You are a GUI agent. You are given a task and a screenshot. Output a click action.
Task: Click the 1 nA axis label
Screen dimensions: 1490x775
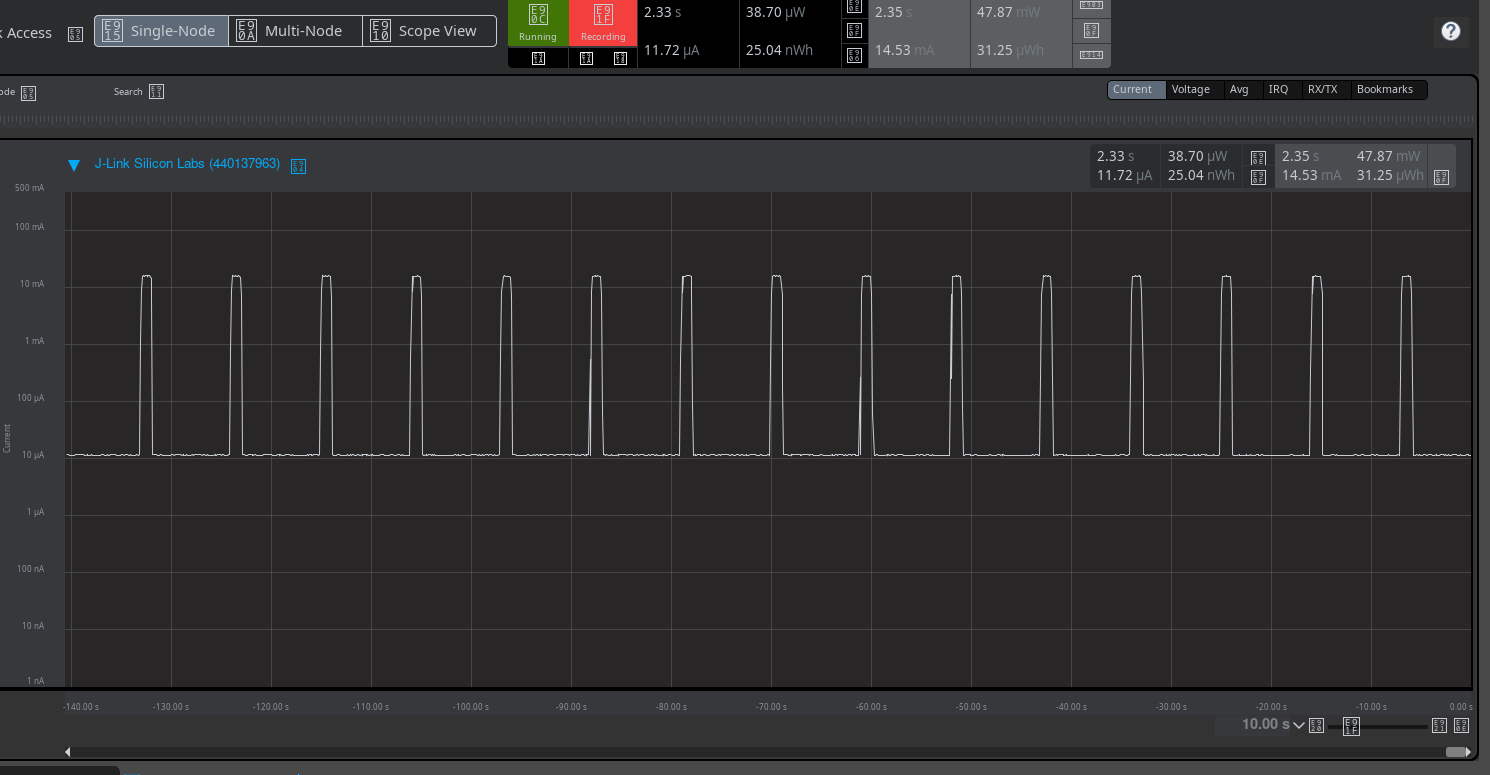pyautogui.click(x=35, y=681)
